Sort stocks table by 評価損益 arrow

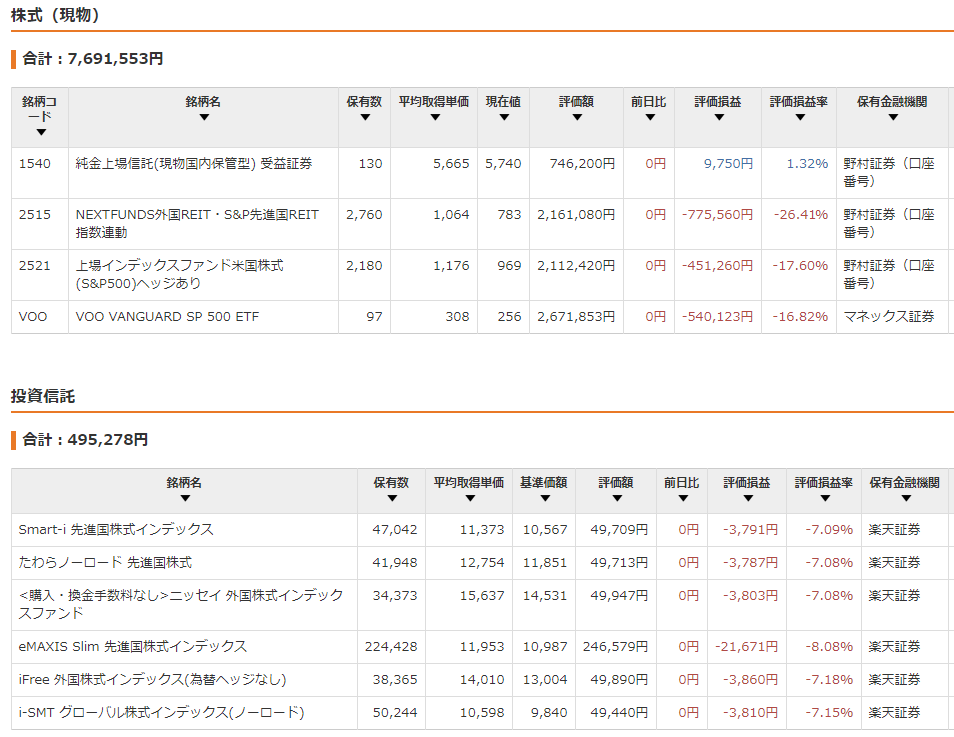click(719, 117)
